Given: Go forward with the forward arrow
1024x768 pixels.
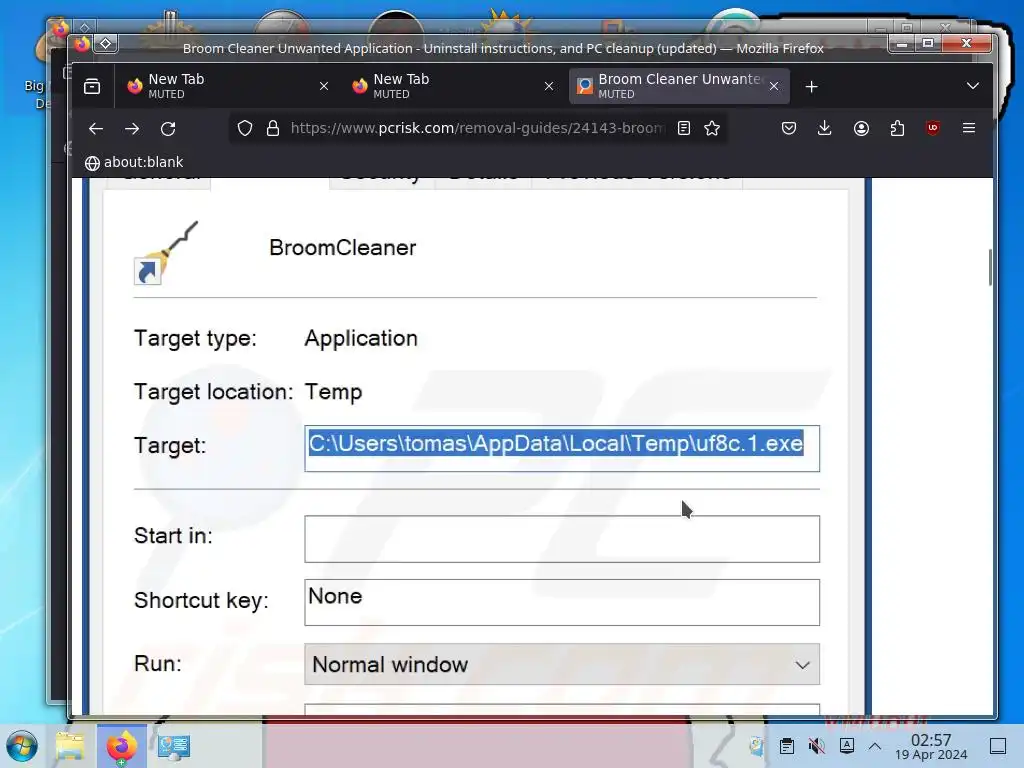Looking at the screenshot, I should (132, 129).
